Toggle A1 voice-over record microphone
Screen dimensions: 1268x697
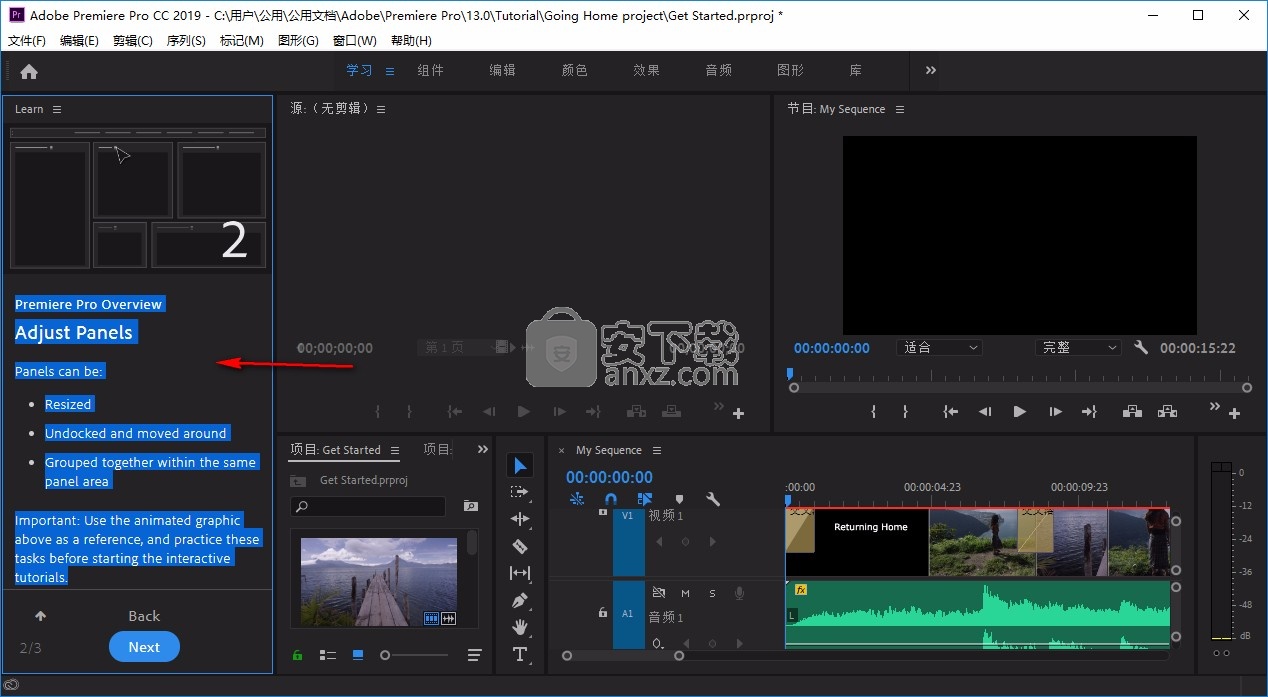(739, 593)
